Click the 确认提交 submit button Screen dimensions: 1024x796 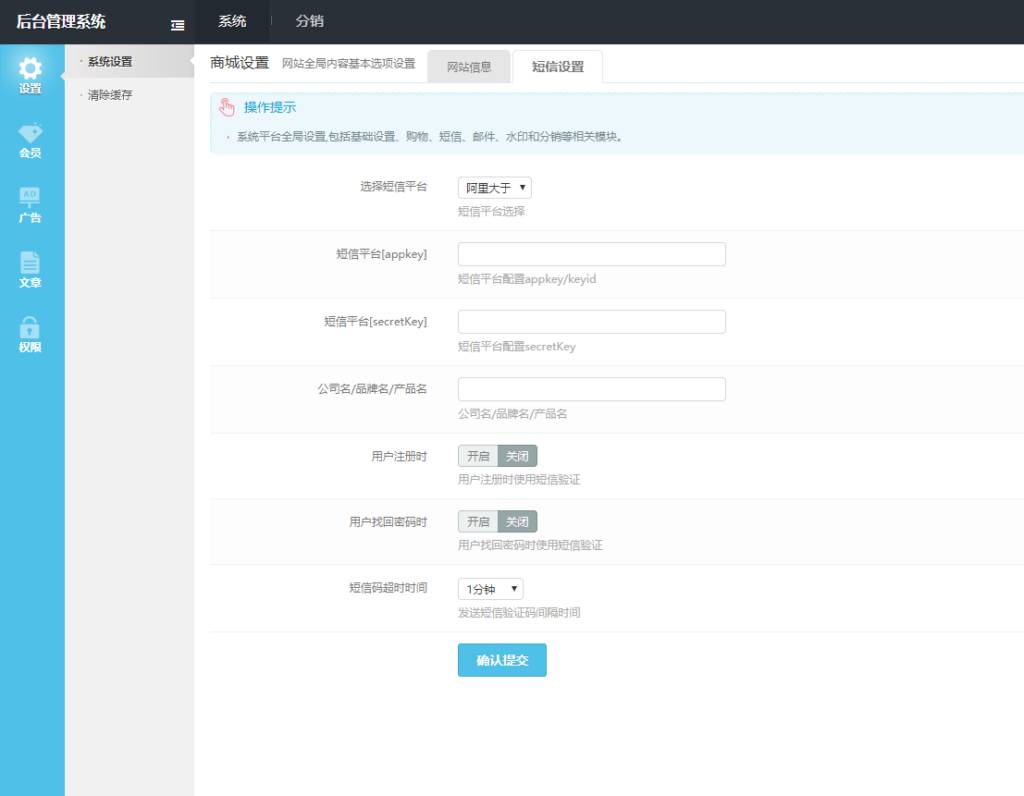(x=502, y=660)
